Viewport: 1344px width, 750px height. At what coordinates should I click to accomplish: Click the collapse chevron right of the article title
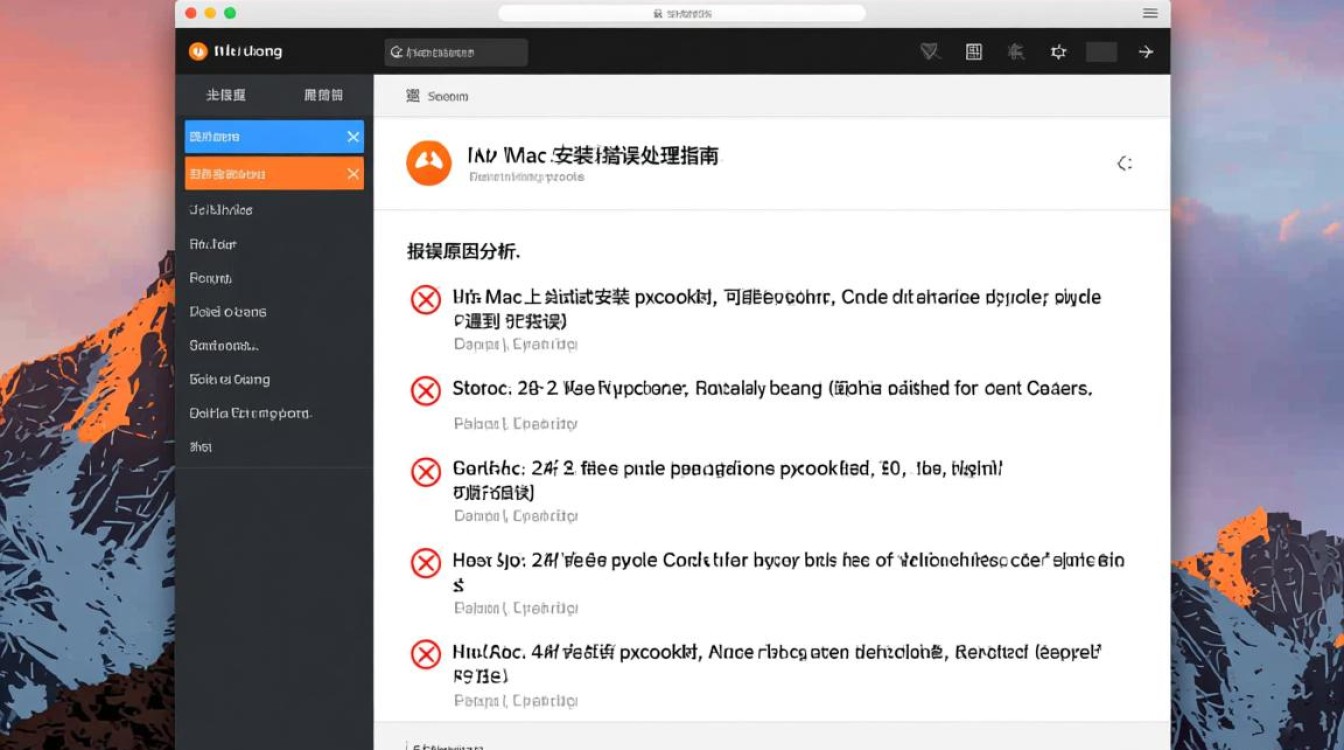[1125, 163]
